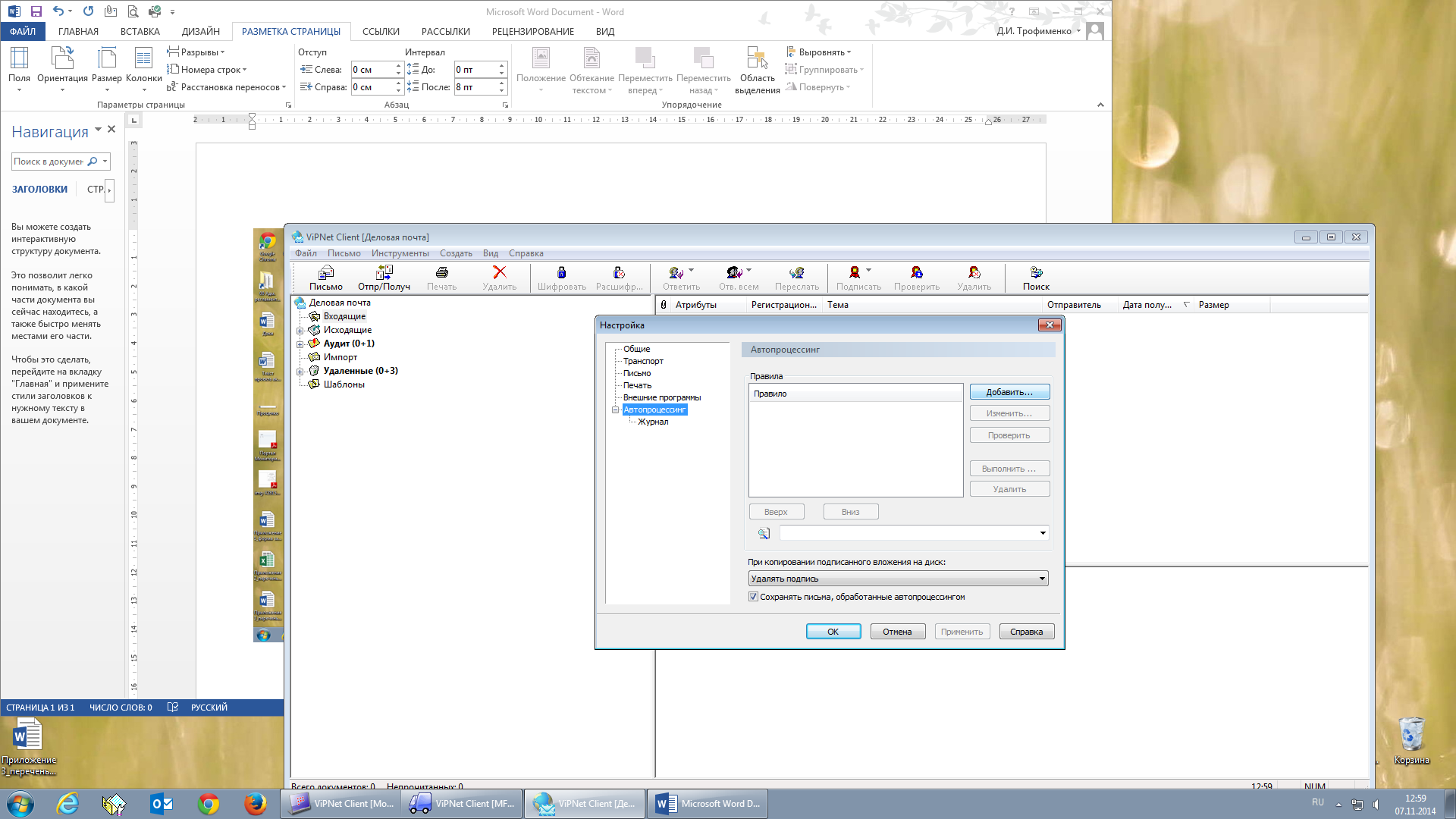The height and width of the screenshot is (819, 1456).
Task: Toggle checkbox Сохранять письма, обработанные автопроцессингом
Action: coord(753,597)
